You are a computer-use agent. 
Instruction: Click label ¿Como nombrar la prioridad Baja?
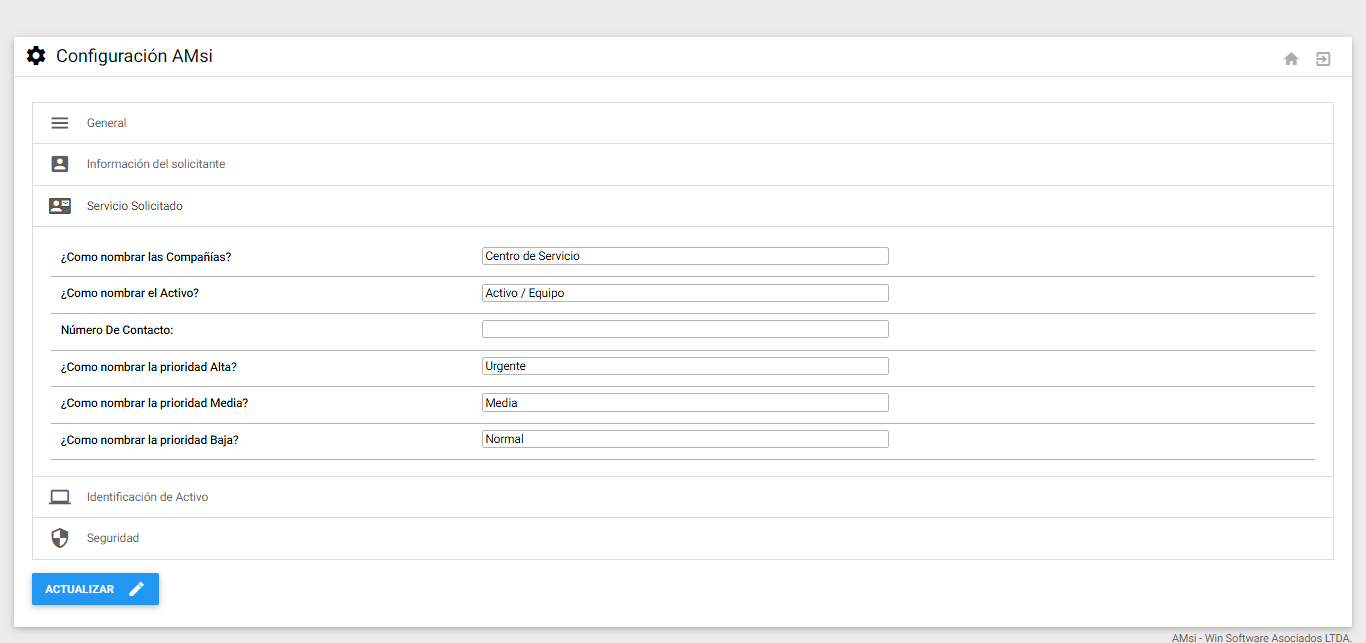150,440
